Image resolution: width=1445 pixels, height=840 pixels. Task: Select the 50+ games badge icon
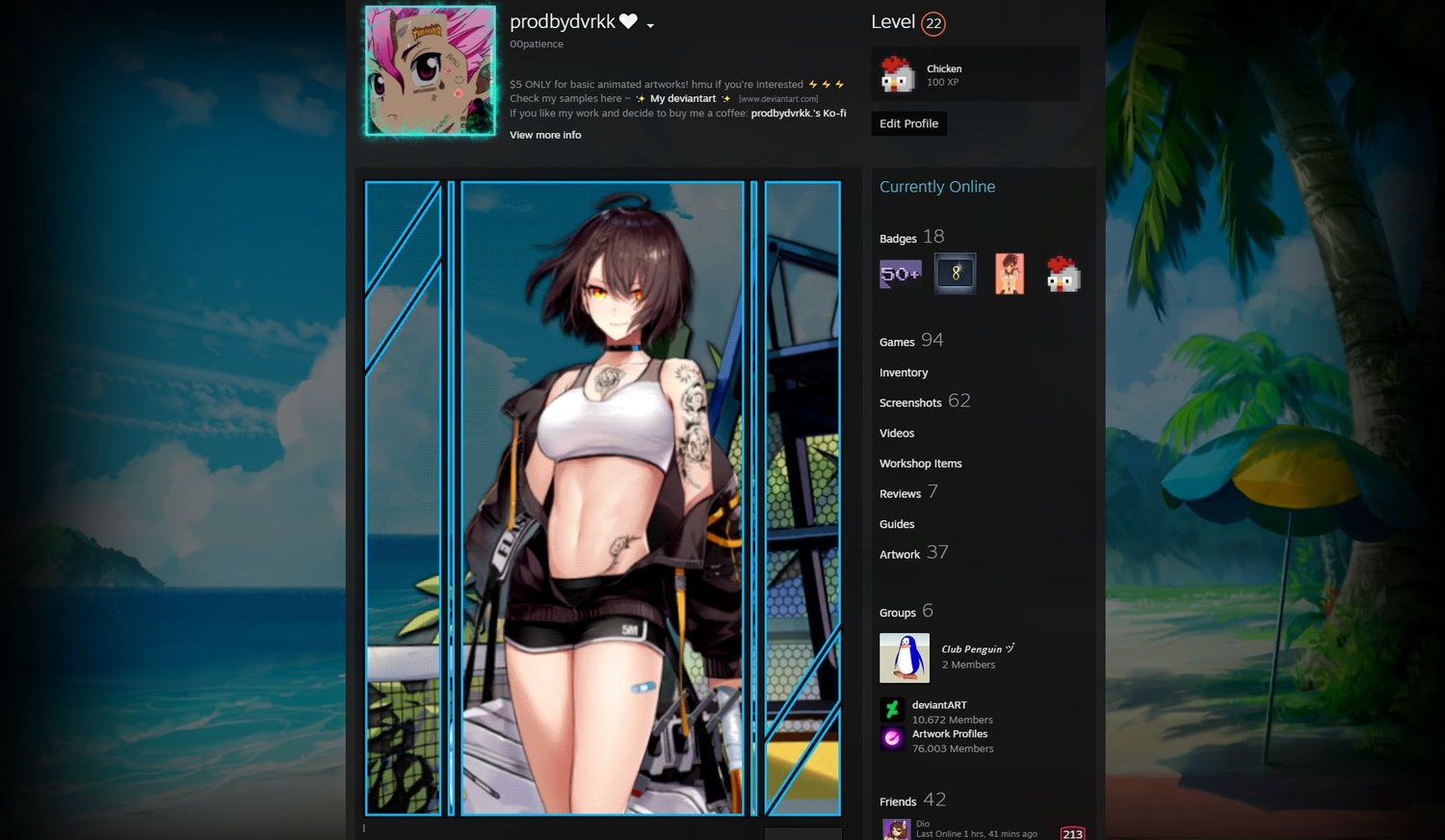pos(901,274)
